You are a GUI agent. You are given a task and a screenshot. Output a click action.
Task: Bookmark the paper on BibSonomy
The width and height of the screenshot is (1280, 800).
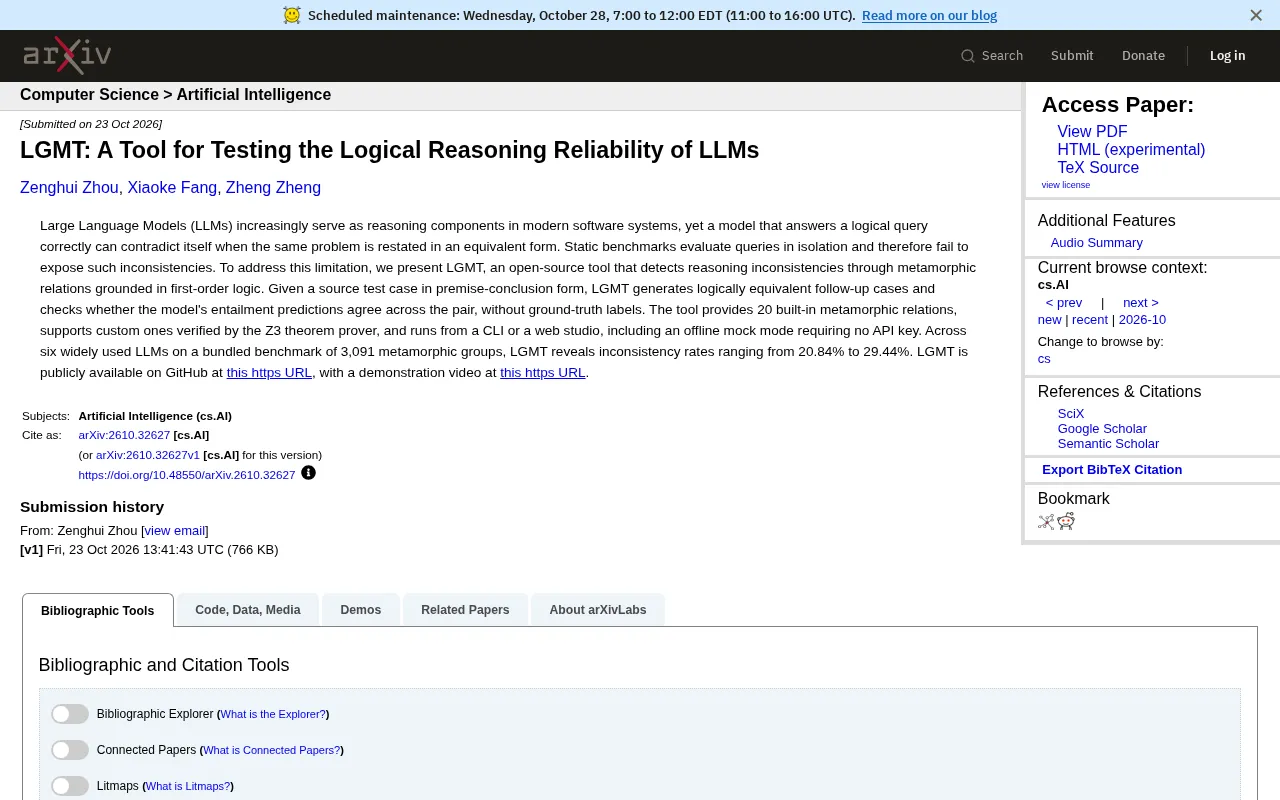click(x=1046, y=521)
